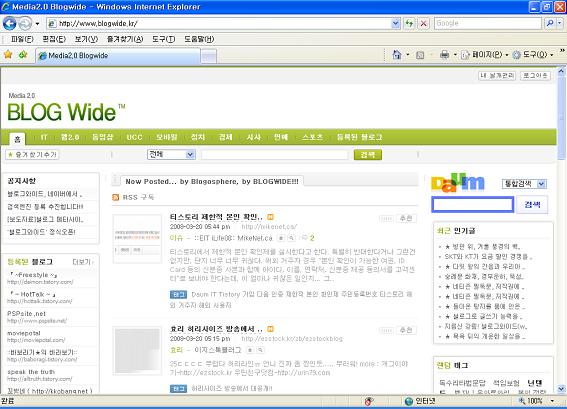
Task: Click the 인터넷 security zone globe icon
Action: click(x=409, y=401)
